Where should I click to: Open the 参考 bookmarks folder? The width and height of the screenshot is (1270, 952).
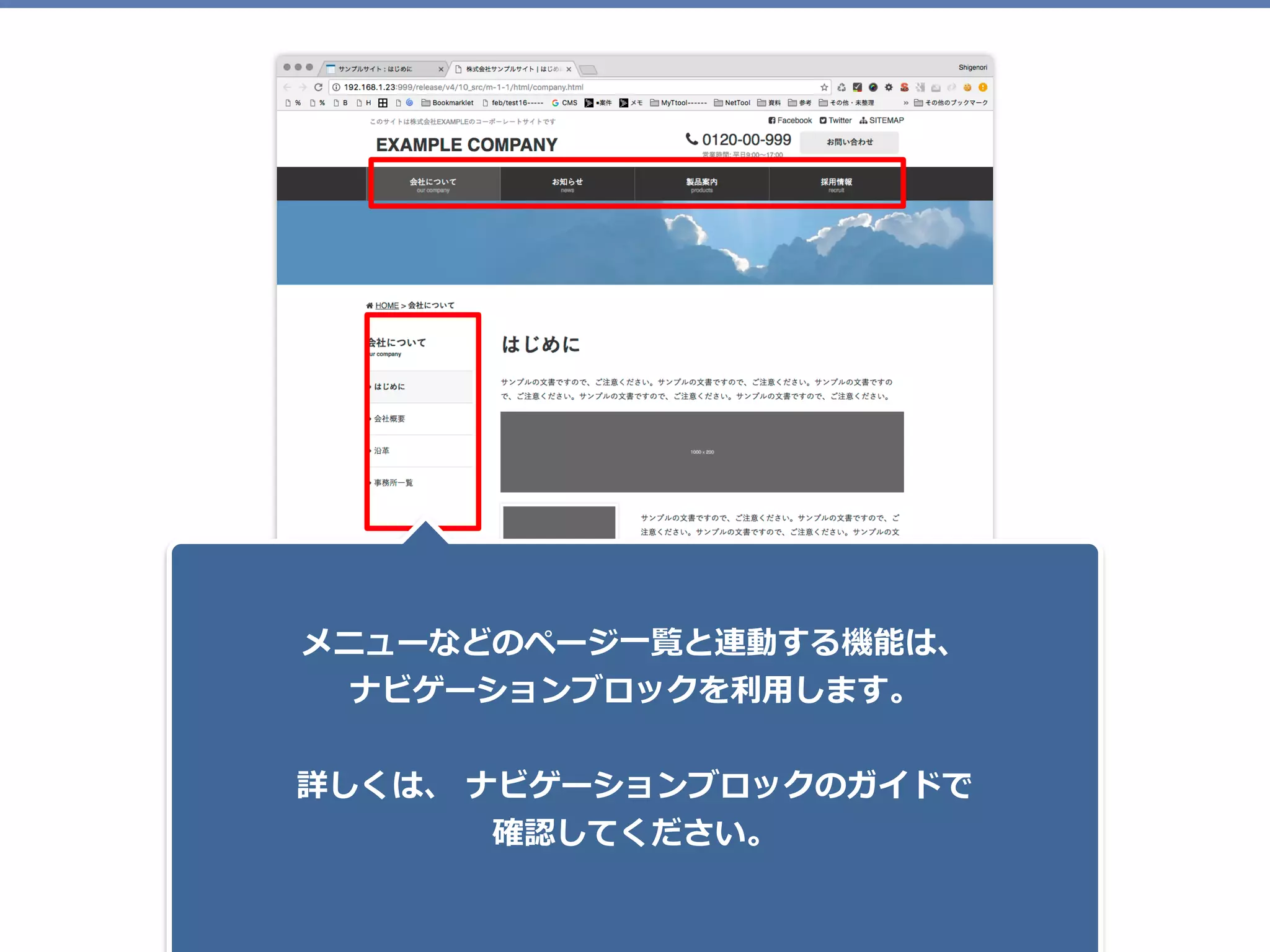800,103
